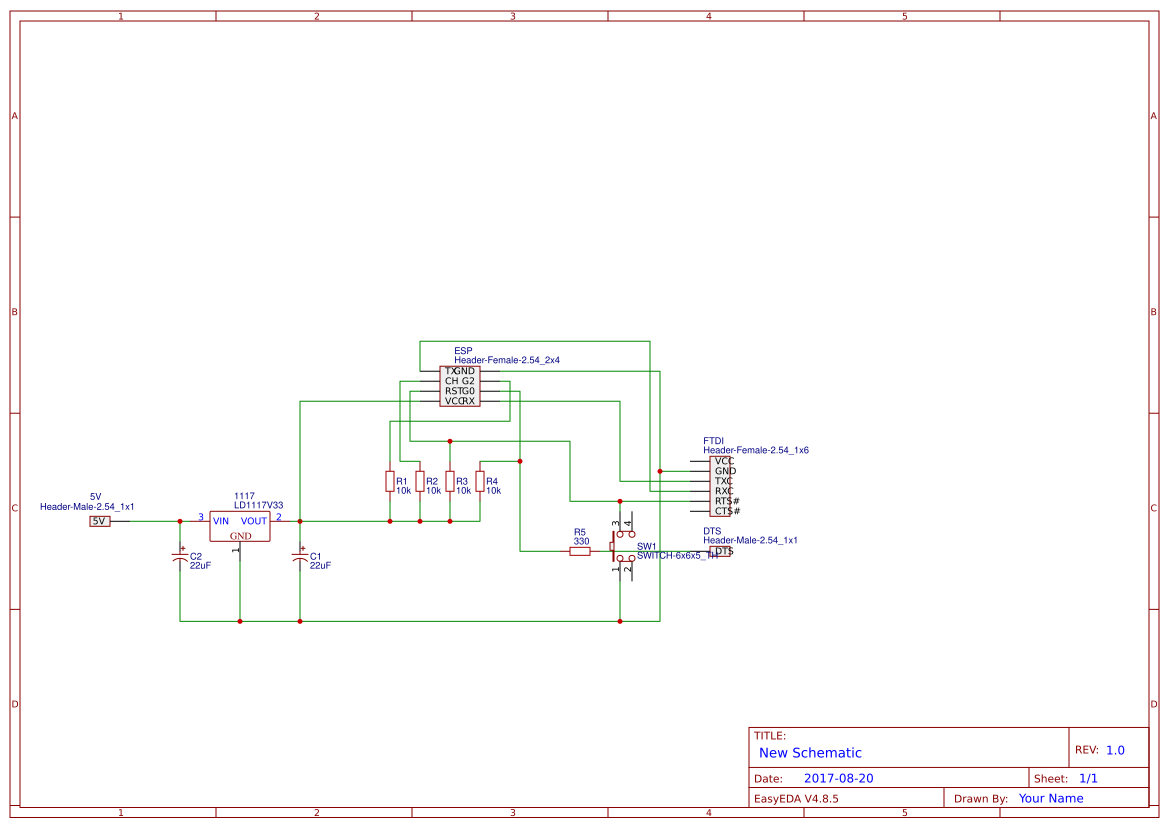
Task: Select resistor R1 in the pull-up bank
Action: [x=390, y=483]
